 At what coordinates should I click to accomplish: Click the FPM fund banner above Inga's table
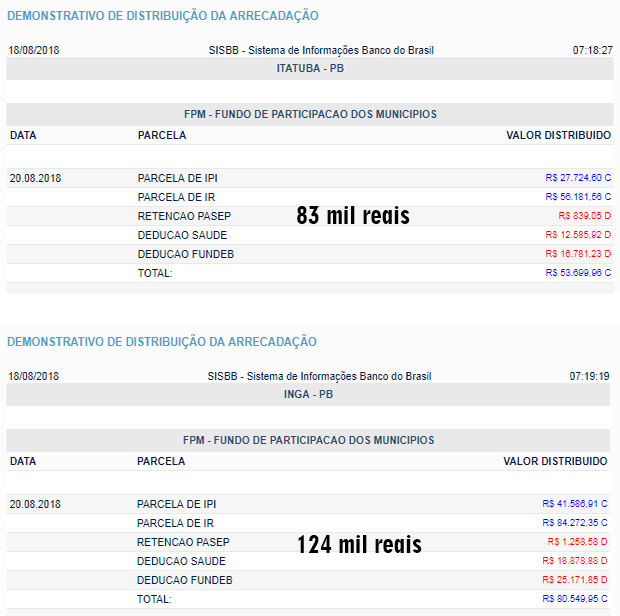point(308,440)
